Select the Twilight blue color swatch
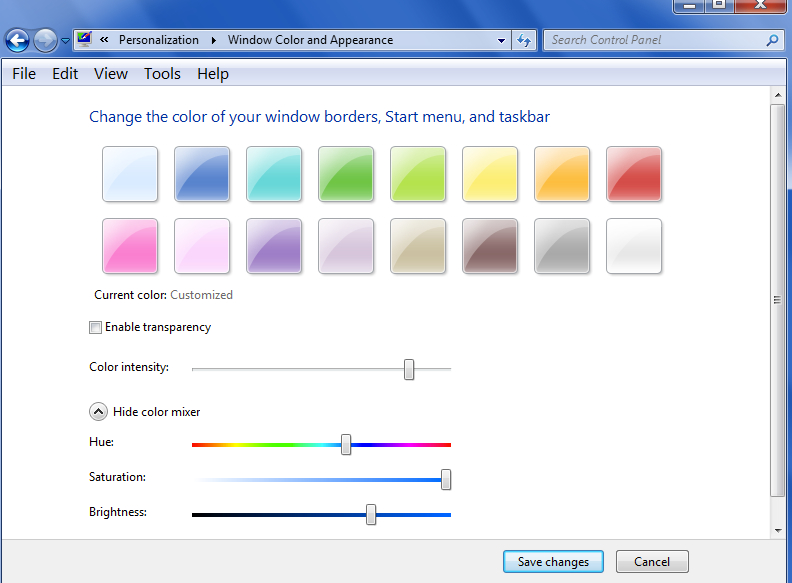Viewport: 792px width, 583px height. coord(202,174)
